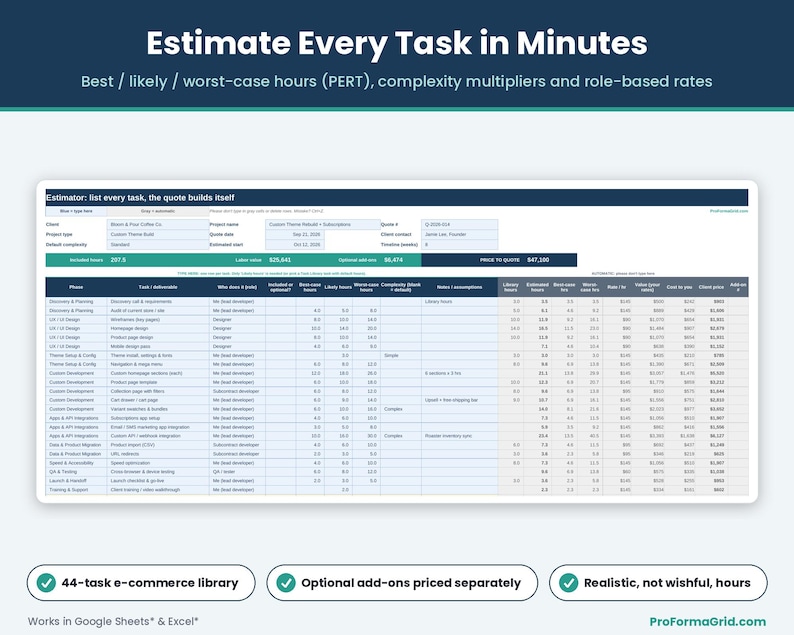Click the PRICE TO QUOTE value $47,100

coord(538,260)
